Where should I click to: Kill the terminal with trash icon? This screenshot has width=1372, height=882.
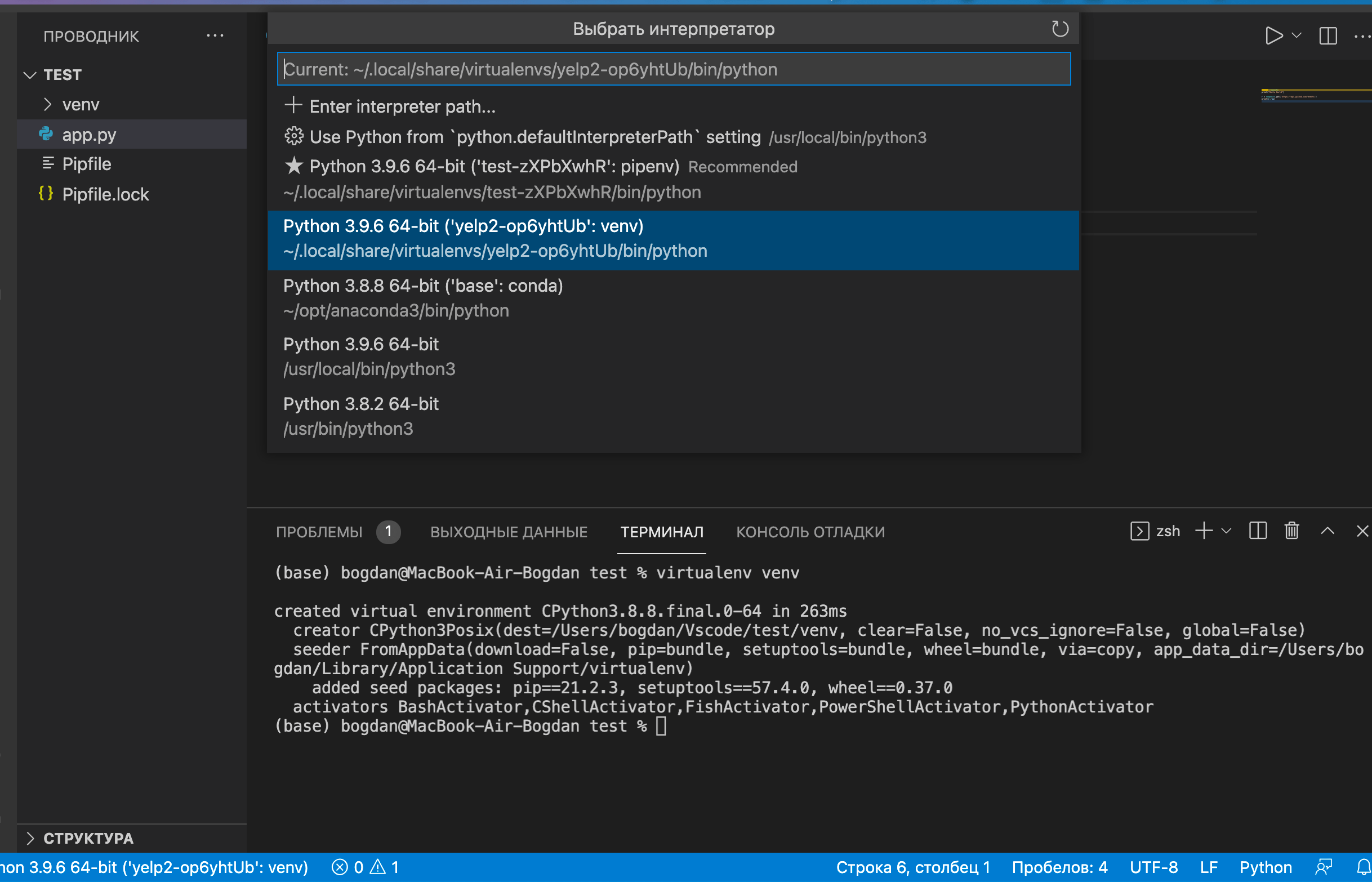(x=1292, y=531)
